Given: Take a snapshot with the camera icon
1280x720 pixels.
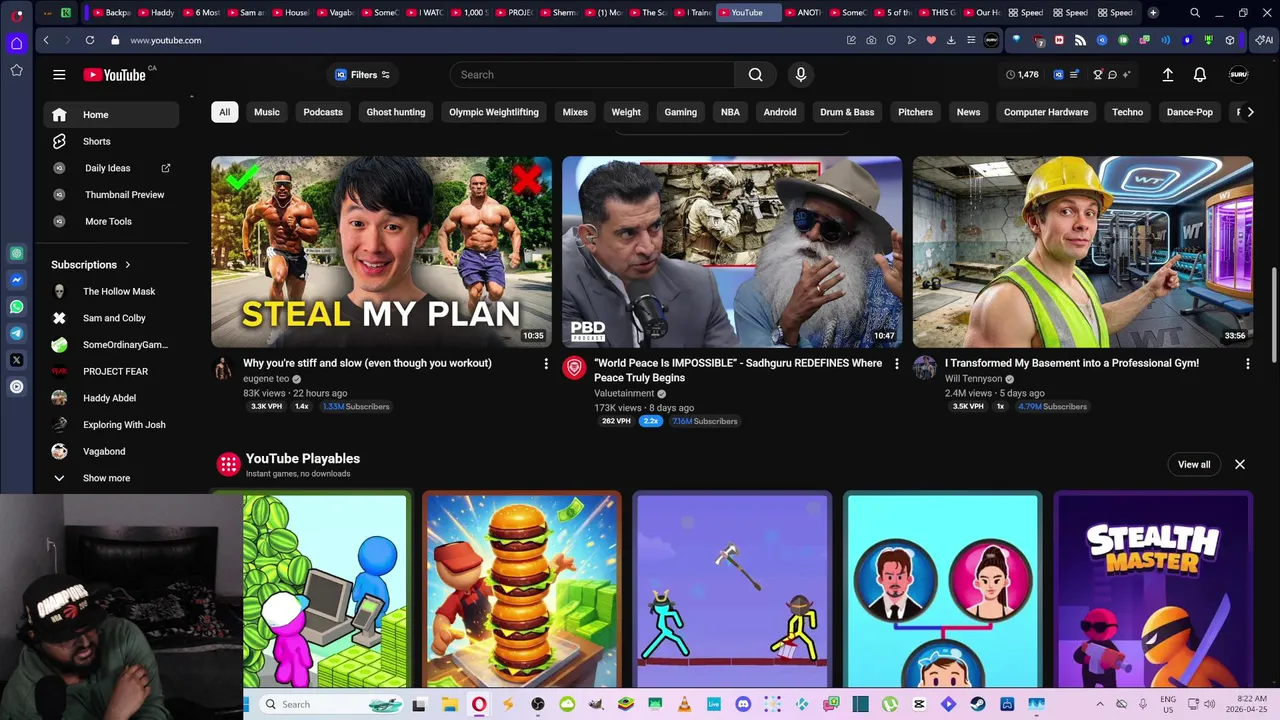Looking at the screenshot, I should click(871, 40).
